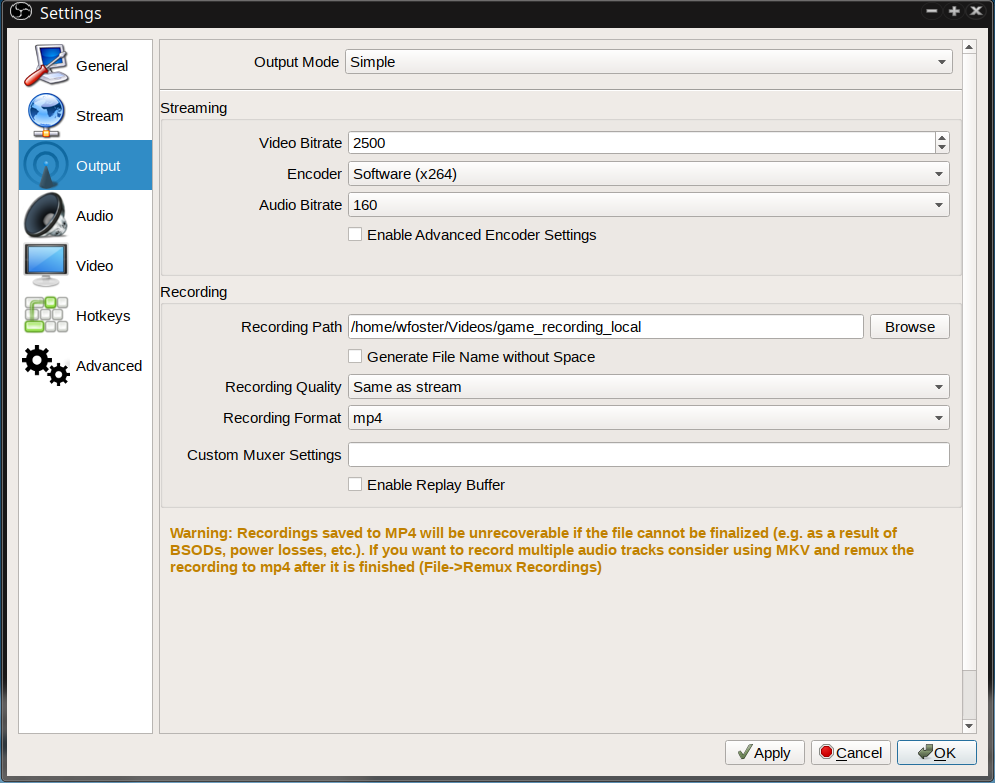This screenshot has height=783, width=995.
Task: Enable the Replay Buffer checkbox
Action: coord(355,485)
